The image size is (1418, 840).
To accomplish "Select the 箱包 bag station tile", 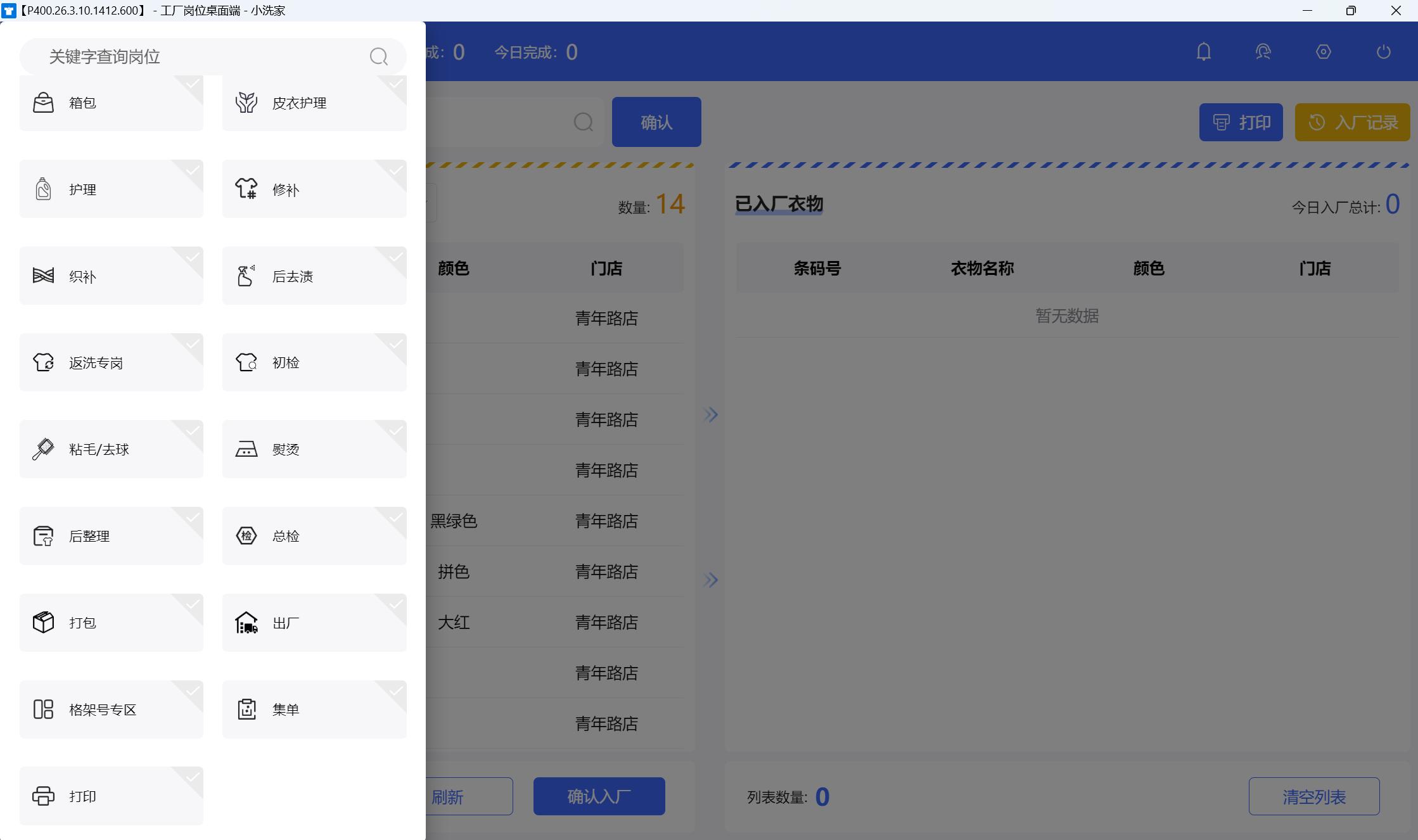I will coord(111,103).
